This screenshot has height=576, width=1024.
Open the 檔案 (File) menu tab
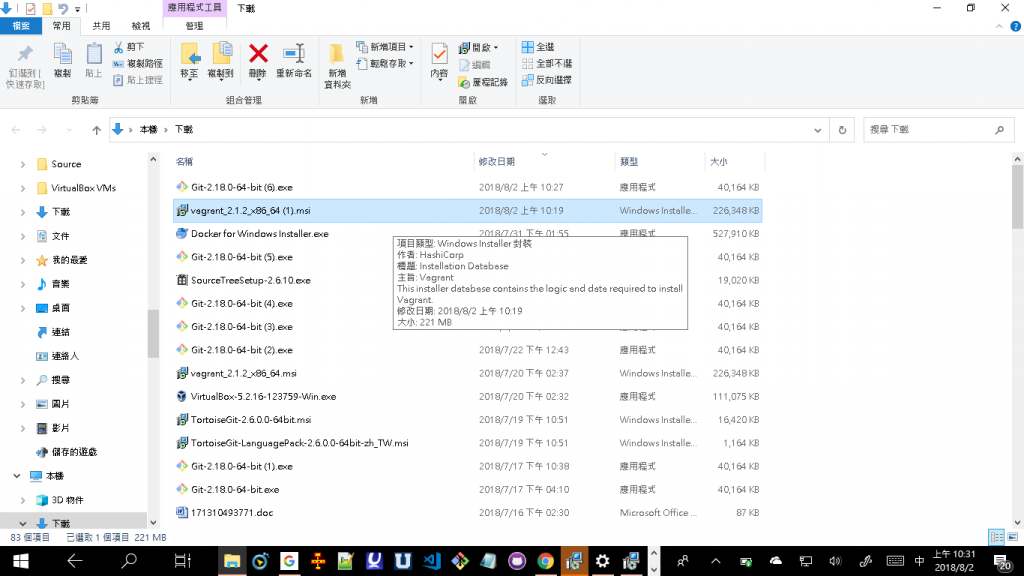tap(21, 26)
